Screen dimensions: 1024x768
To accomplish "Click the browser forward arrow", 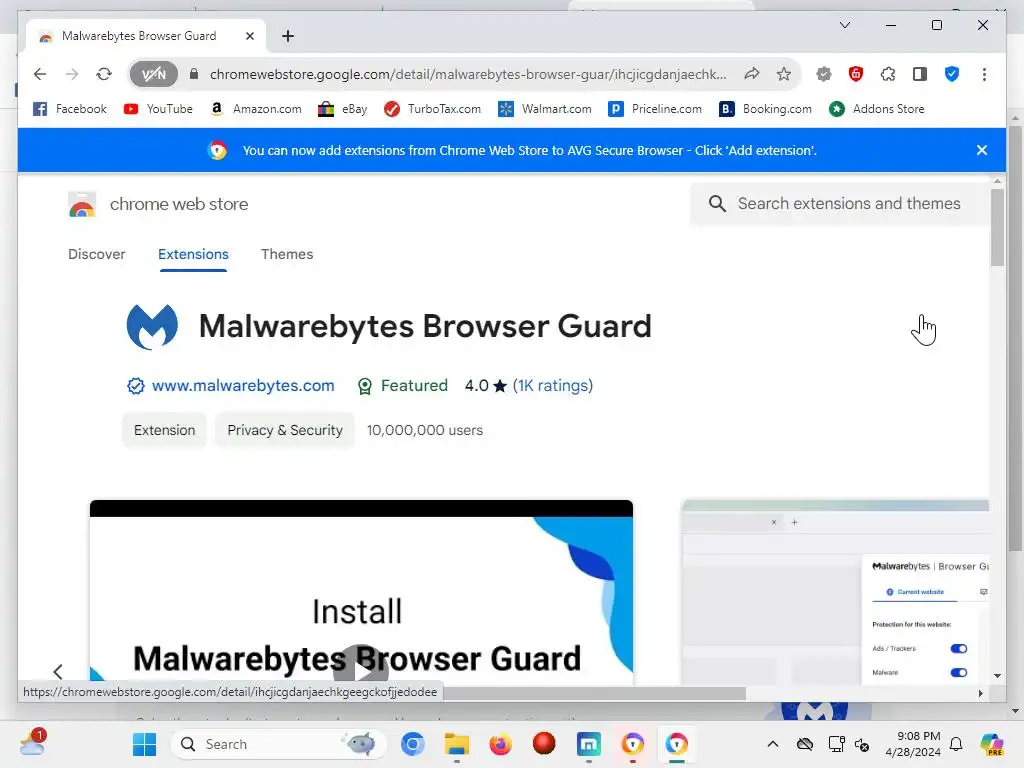I will tap(72, 74).
